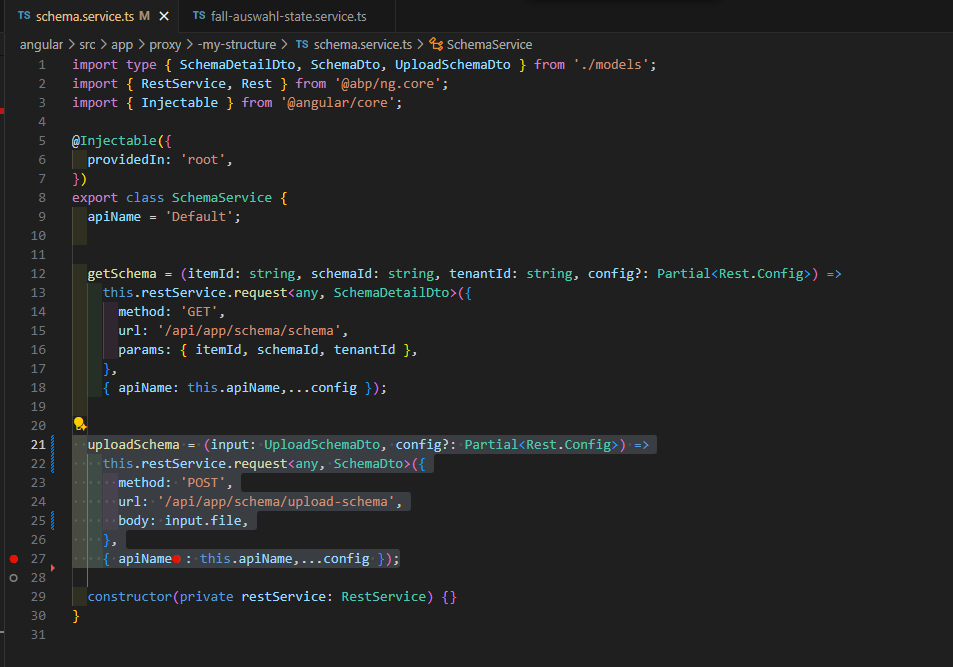Click the class symbol icon beside SchemaService breadcrumb
953x667 pixels.
435,45
